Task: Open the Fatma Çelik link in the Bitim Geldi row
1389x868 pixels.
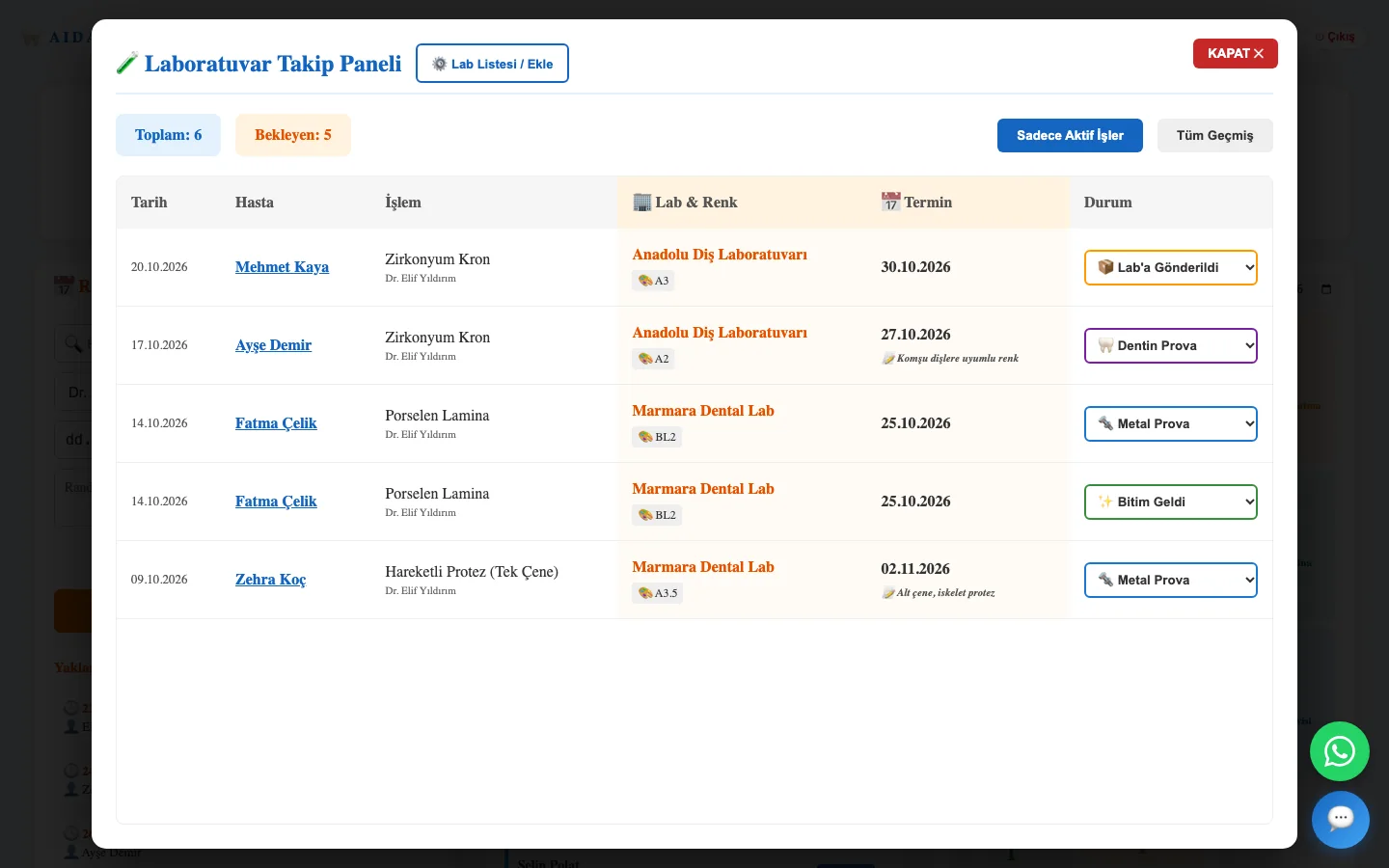Action: tap(276, 502)
